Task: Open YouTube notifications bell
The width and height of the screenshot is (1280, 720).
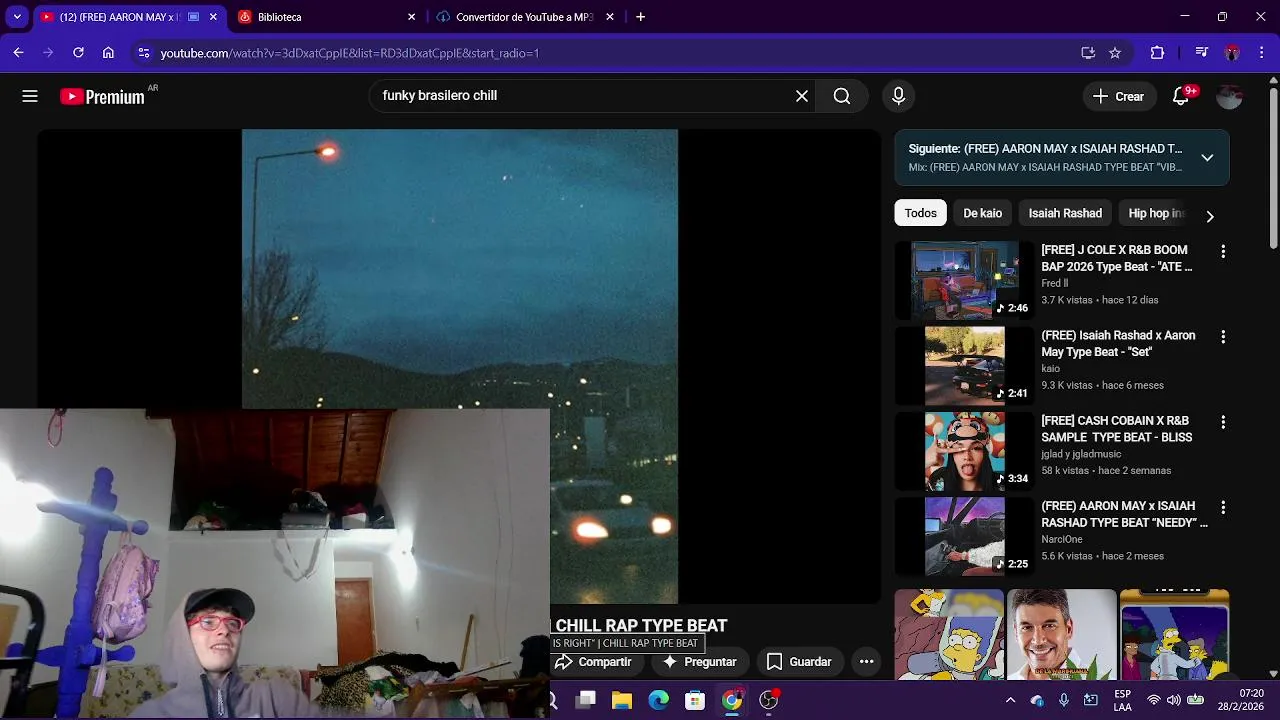Action: pyautogui.click(x=1181, y=96)
